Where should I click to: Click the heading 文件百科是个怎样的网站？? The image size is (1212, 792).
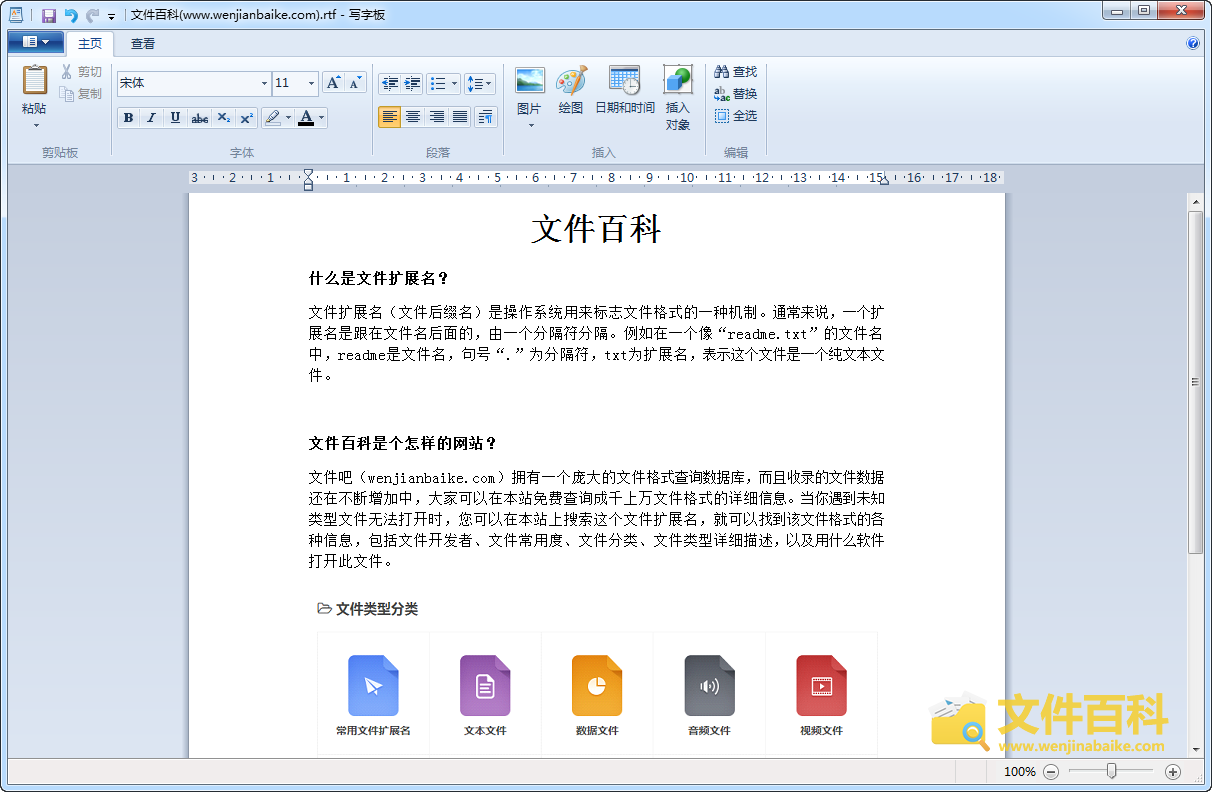(403, 443)
